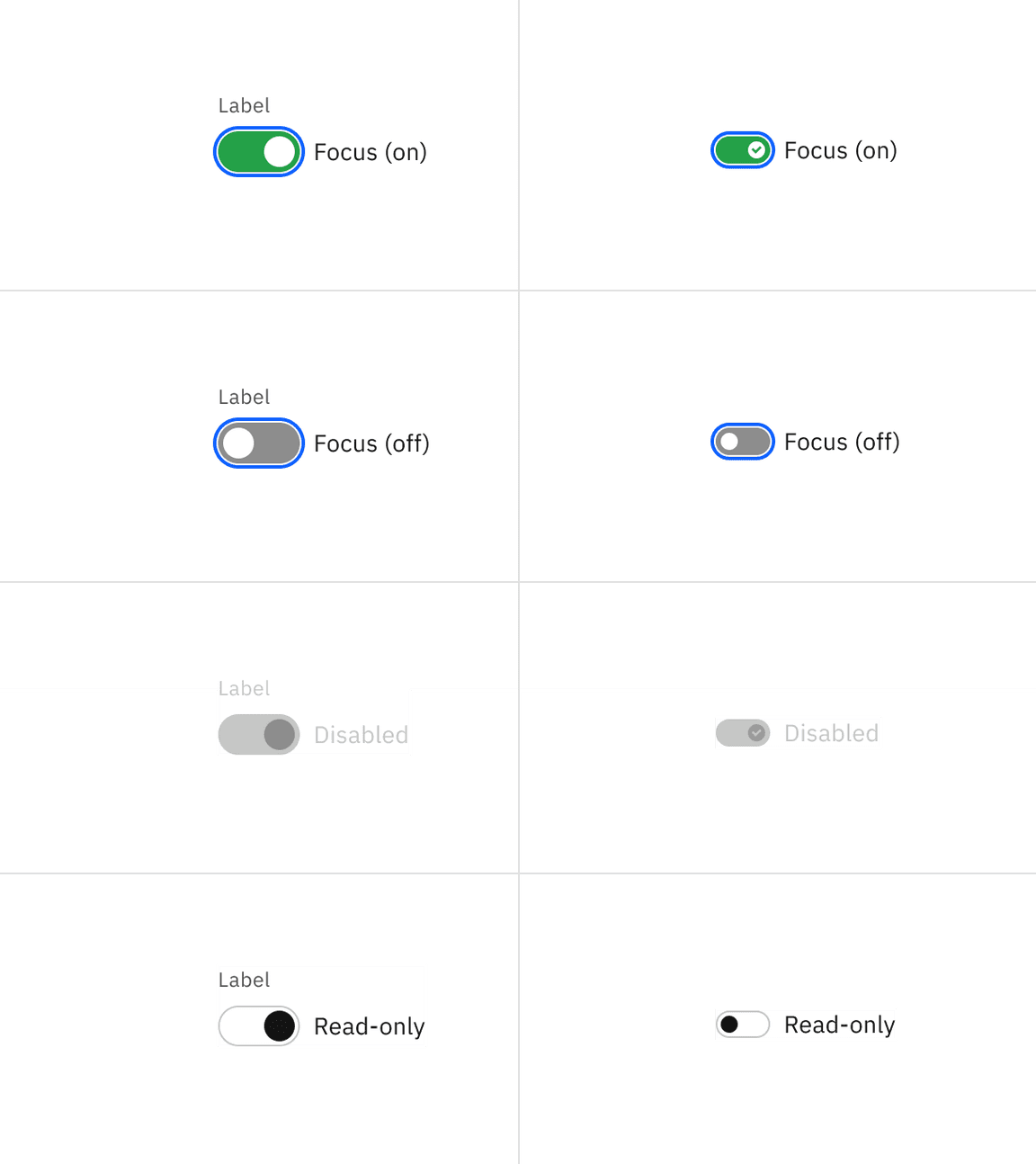Click 'Read-only' text beside the small toggle
Viewport: 1036px width, 1164px height.
839,1025
